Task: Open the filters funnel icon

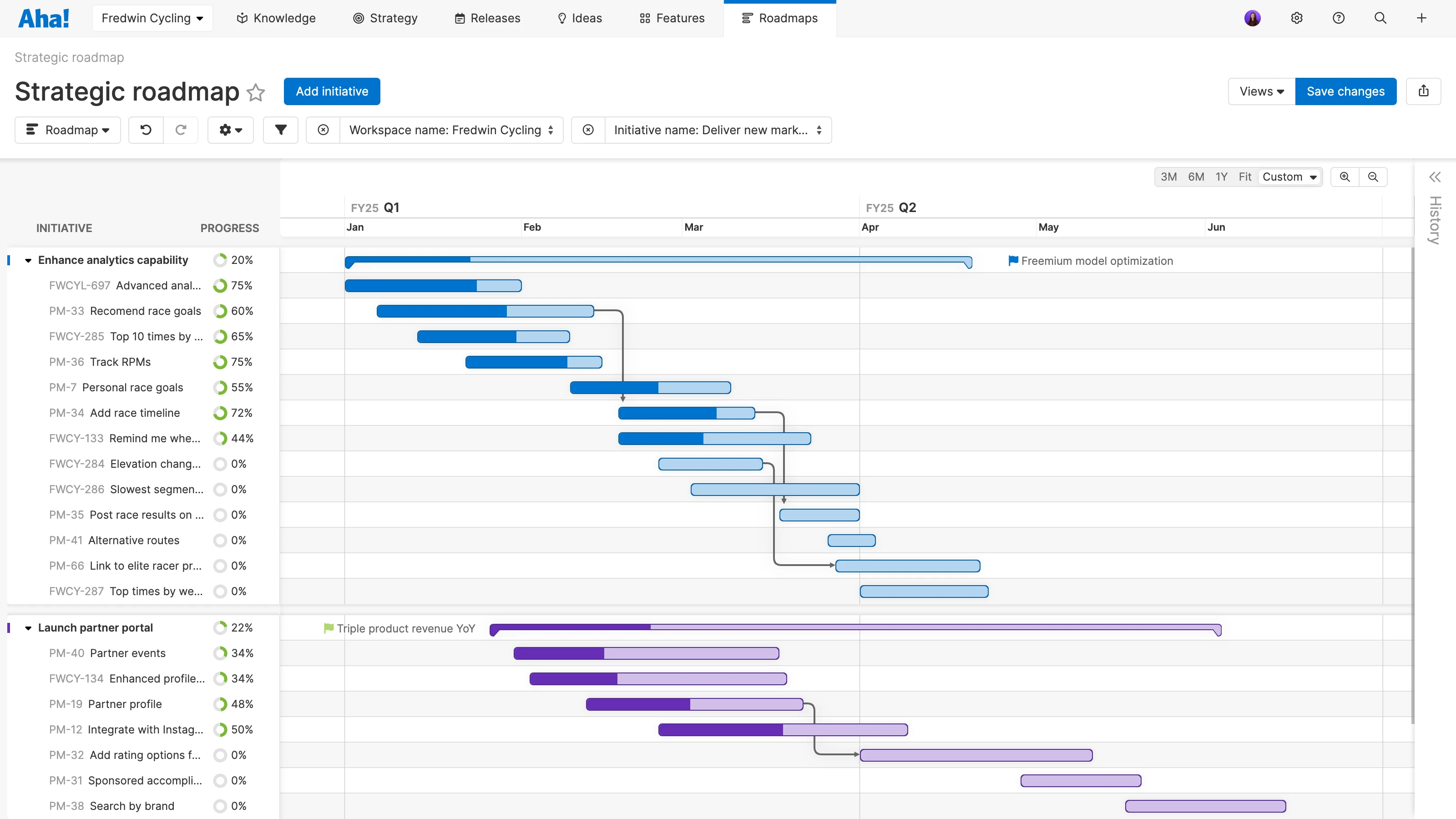Action: (280, 129)
